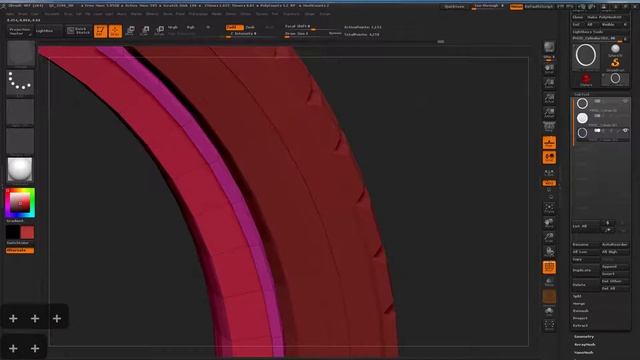Image resolution: width=640 pixels, height=360 pixels.
Task: Click the Append subtool button
Action: (615, 267)
